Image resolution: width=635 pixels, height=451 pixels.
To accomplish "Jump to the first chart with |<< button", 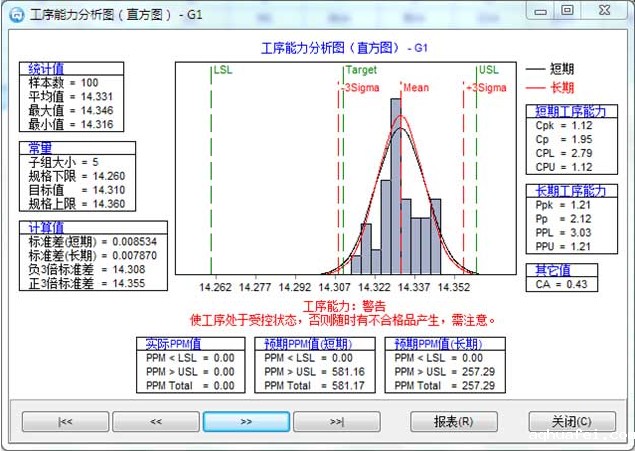I will [64, 422].
